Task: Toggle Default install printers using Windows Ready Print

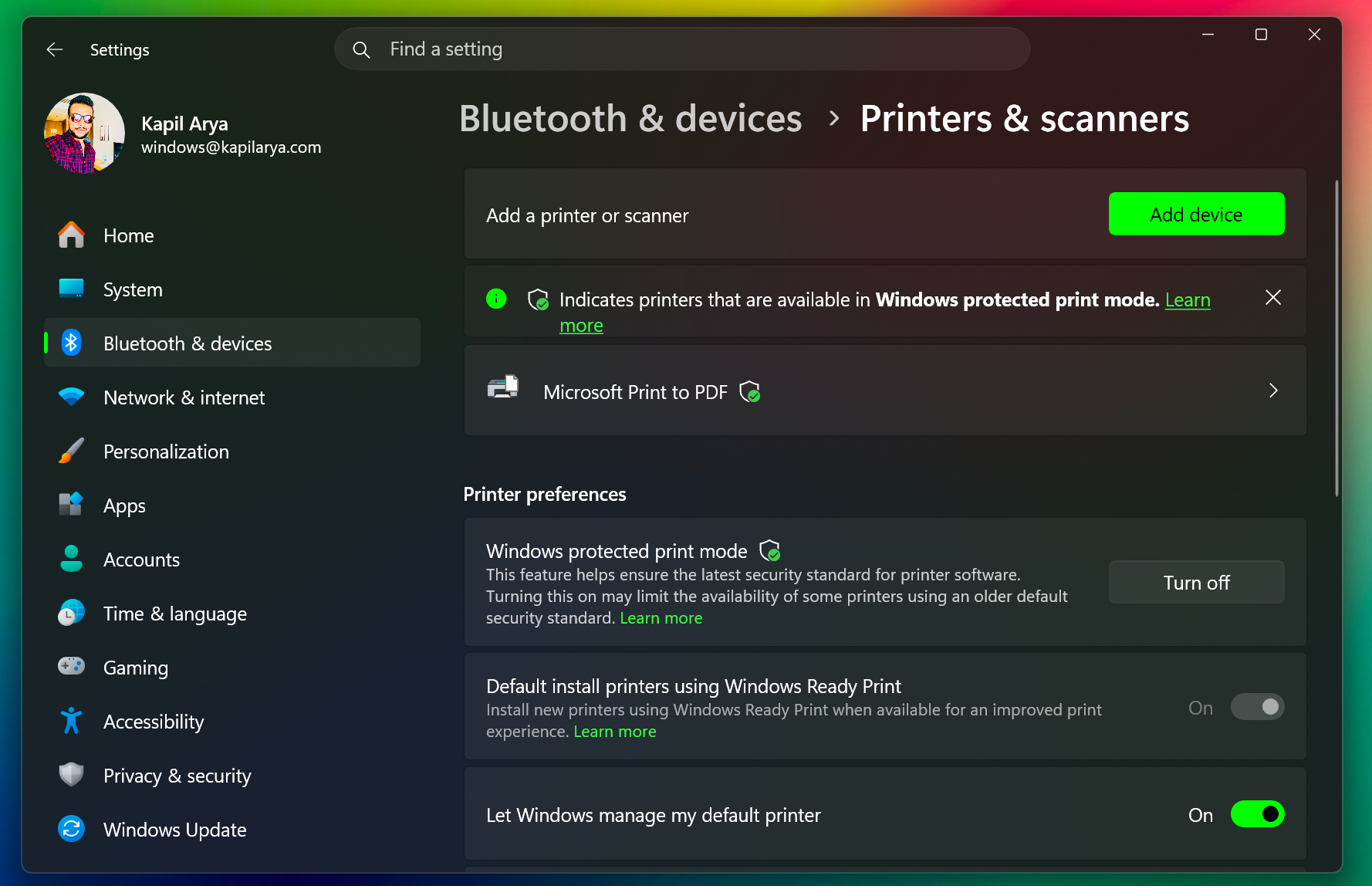Action: click(x=1257, y=707)
